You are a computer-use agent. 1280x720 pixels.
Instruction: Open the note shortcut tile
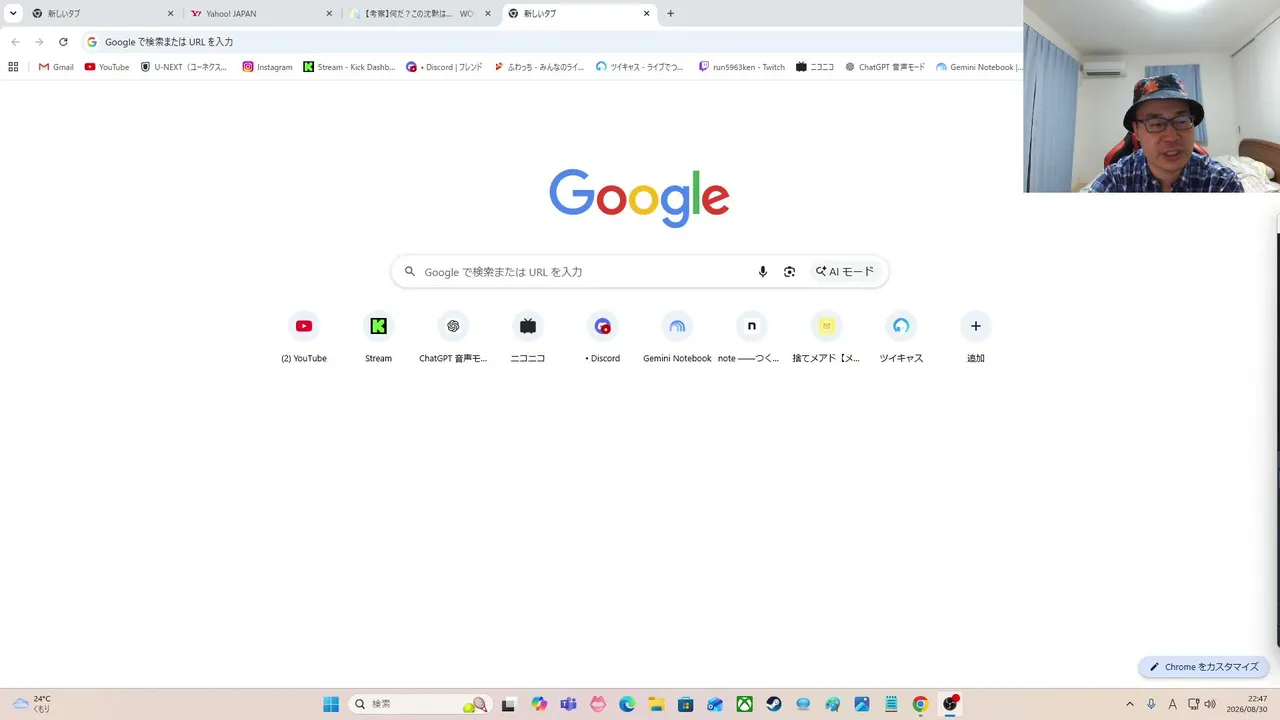click(751, 338)
